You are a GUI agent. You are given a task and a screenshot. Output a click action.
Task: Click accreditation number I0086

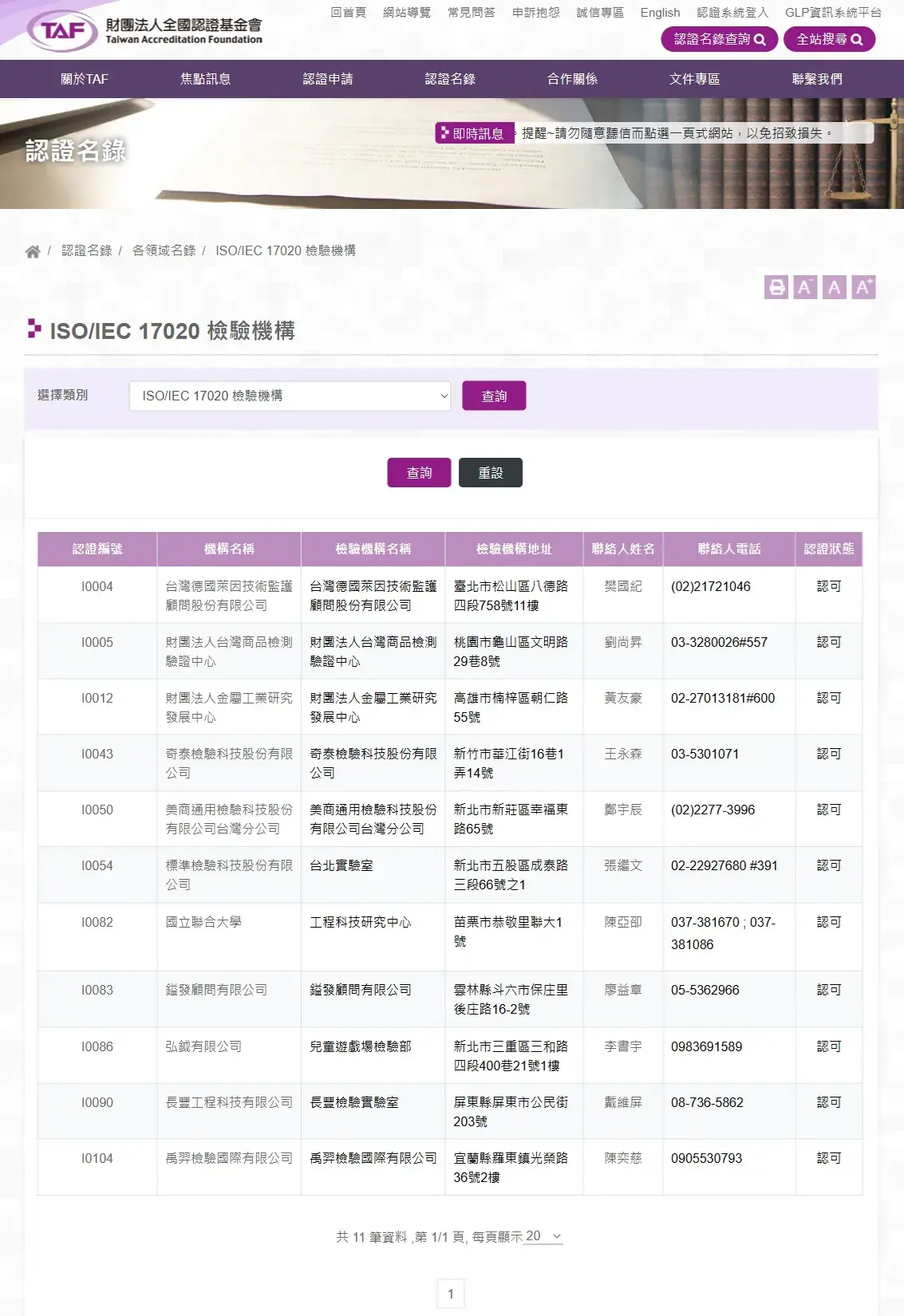tap(97, 1047)
